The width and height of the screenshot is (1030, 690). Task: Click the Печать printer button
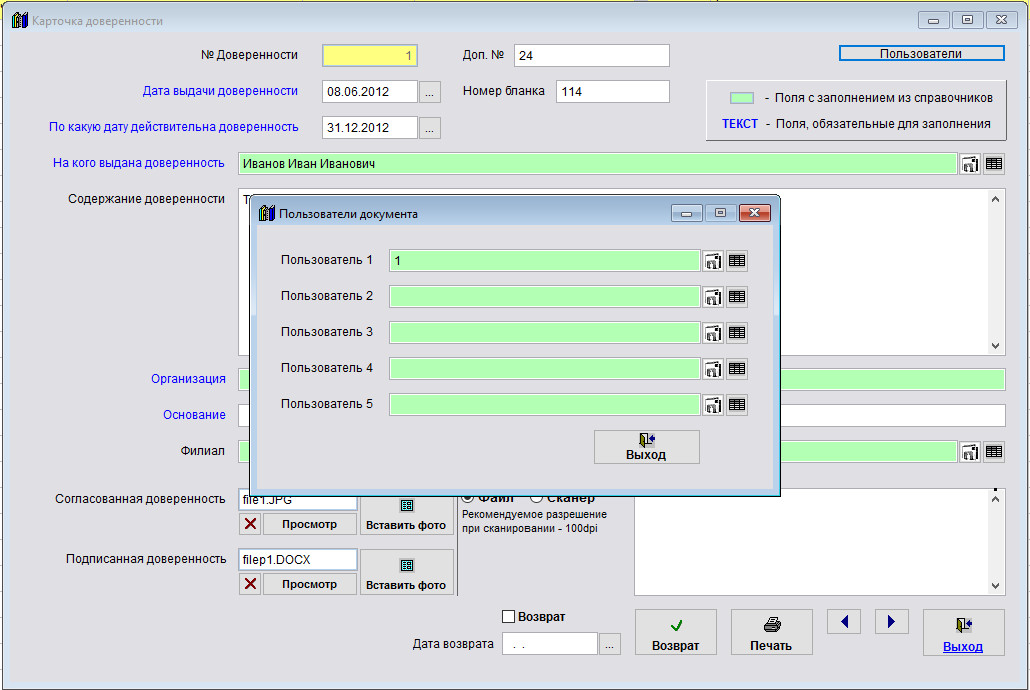pyautogui.click(x=771, y=633)
